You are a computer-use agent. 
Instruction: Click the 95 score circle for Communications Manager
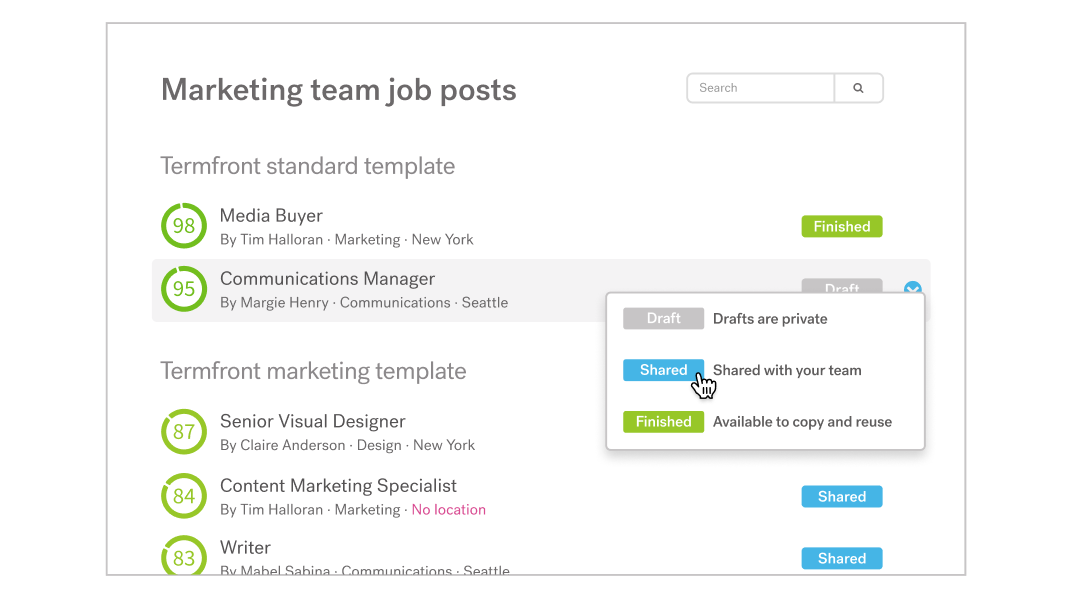(184, 289)
